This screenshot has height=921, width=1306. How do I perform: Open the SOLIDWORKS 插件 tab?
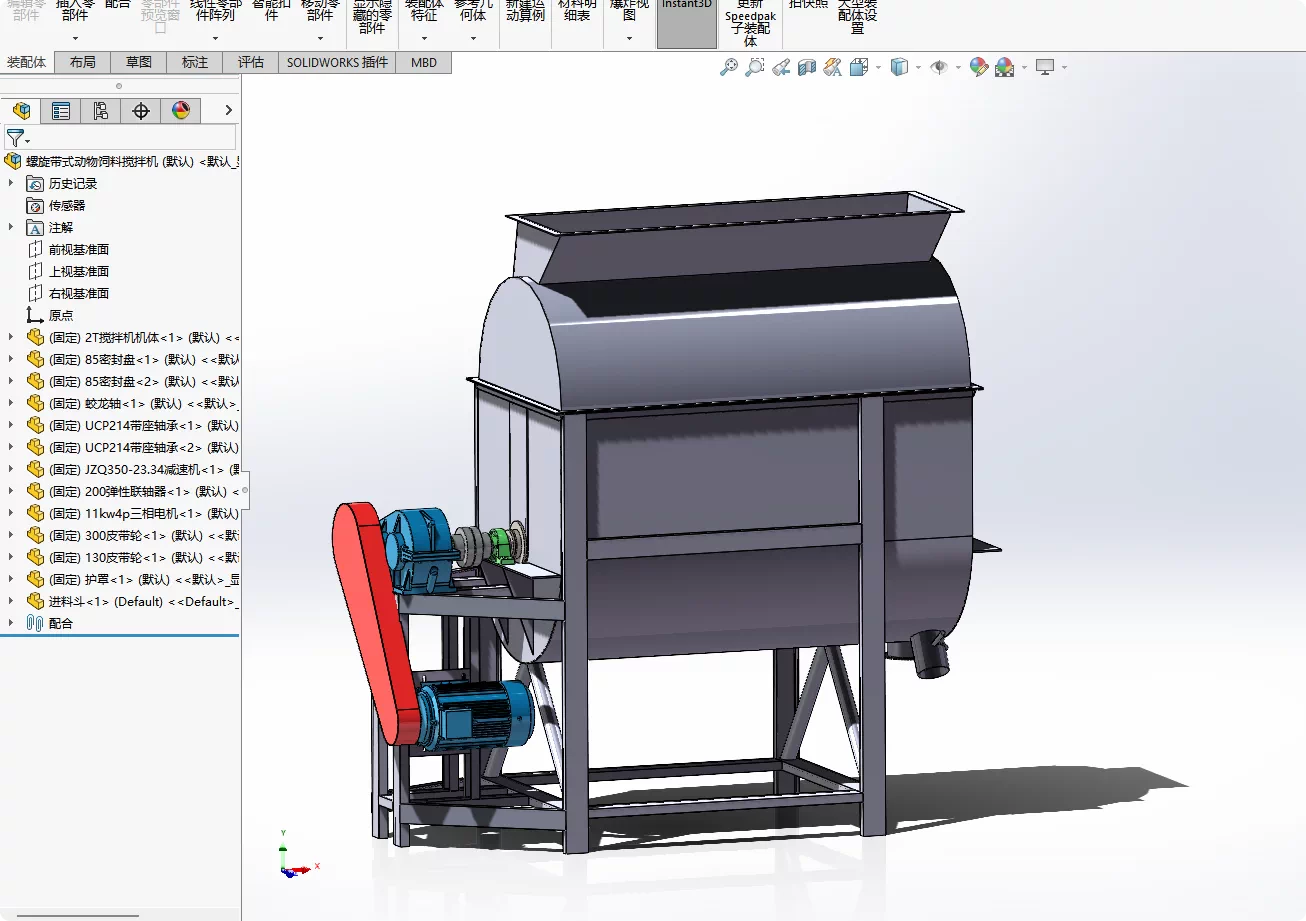(337, 62)
